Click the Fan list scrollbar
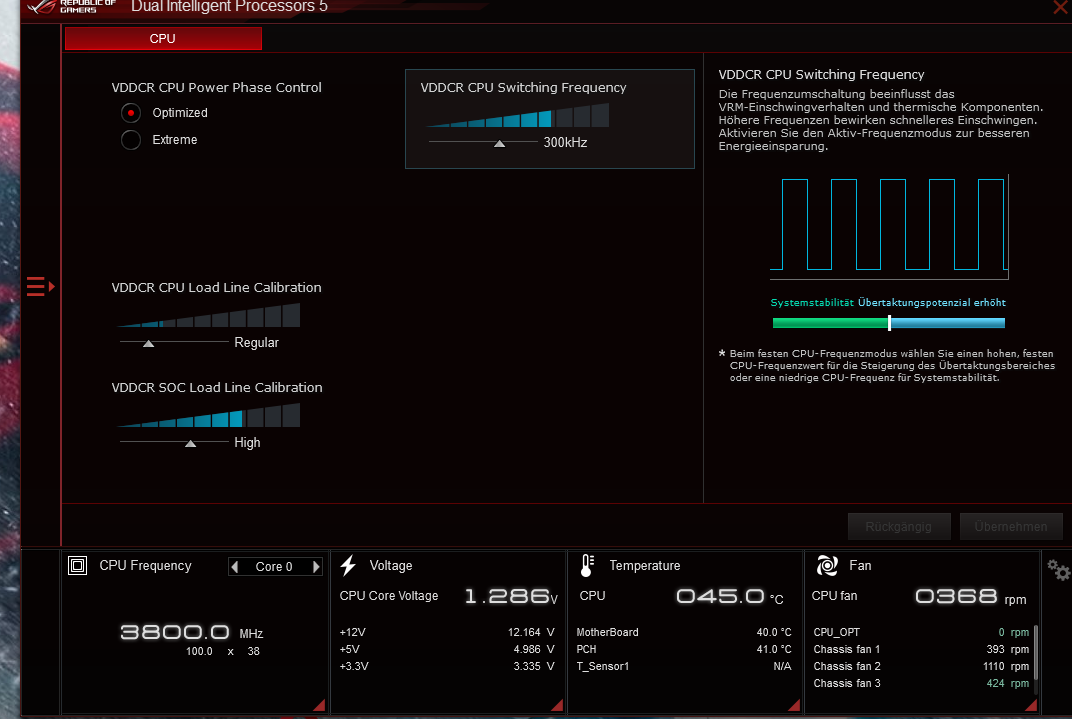1072x719 pixels. (x=1036, y=652)
